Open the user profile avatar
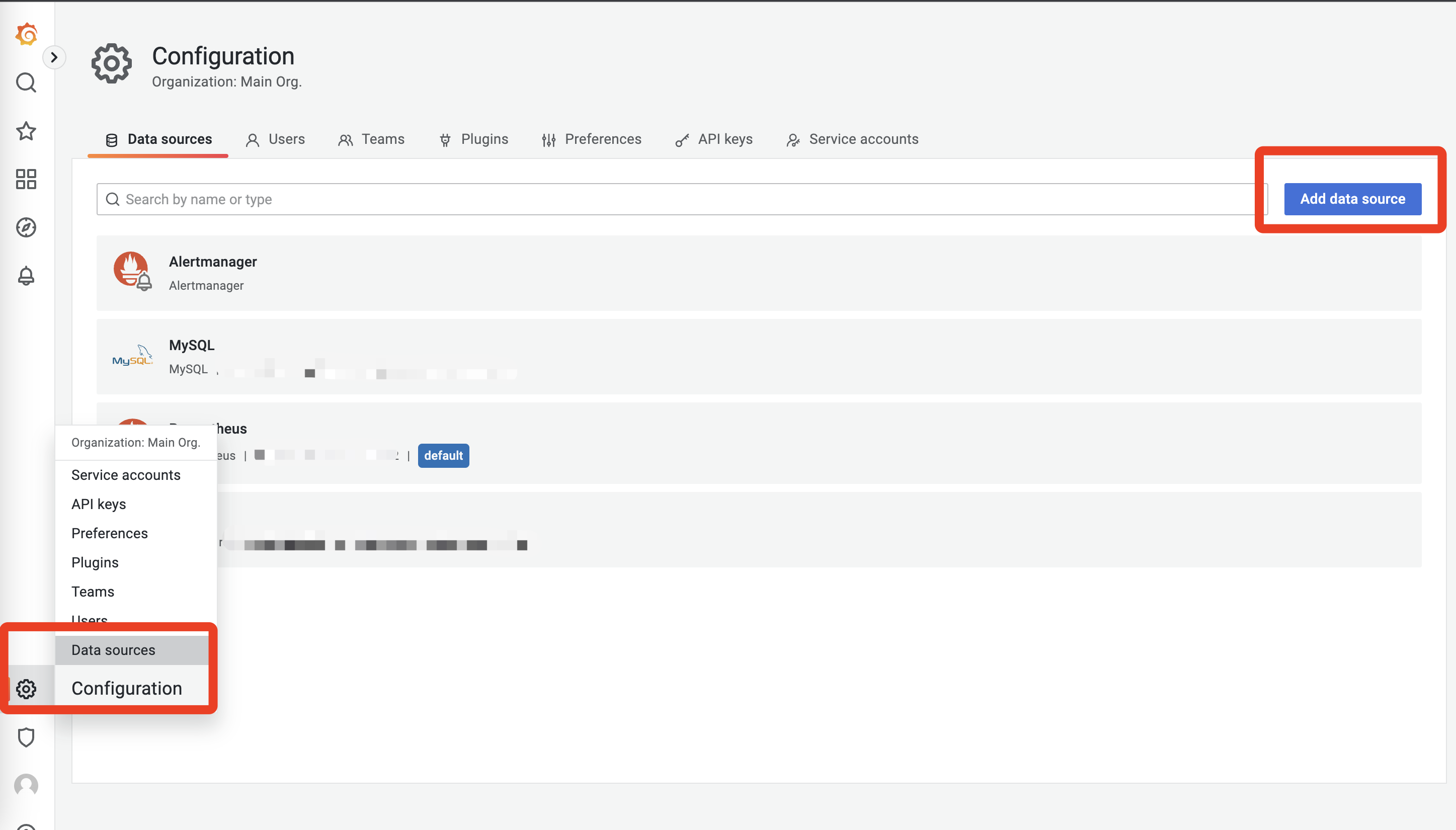Screen dimensions: 1456x830 pyautogui.click(x=26, y=785)
